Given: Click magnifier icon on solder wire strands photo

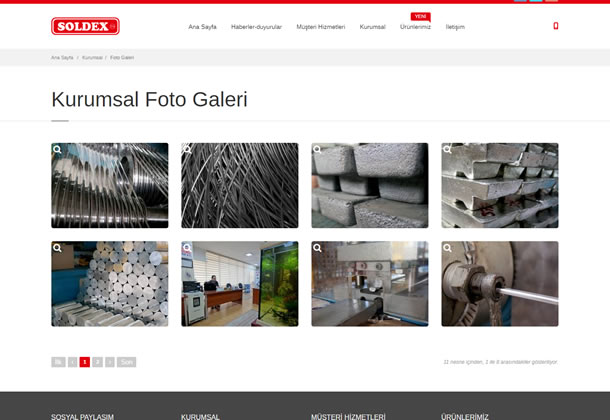Looking at the screenshot, I should tap(187, 149).
